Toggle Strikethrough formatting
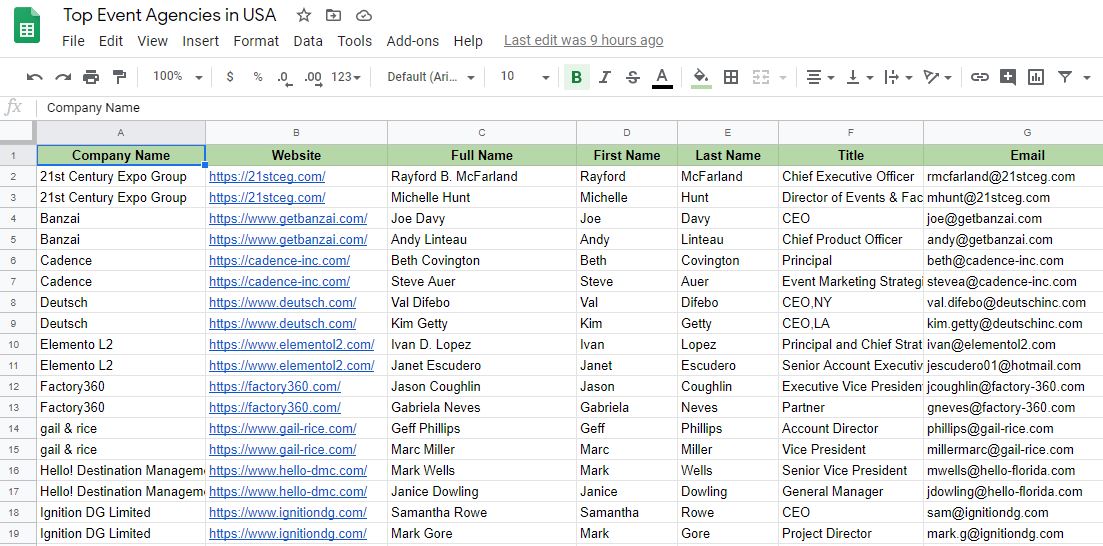 tap(632, 77)
